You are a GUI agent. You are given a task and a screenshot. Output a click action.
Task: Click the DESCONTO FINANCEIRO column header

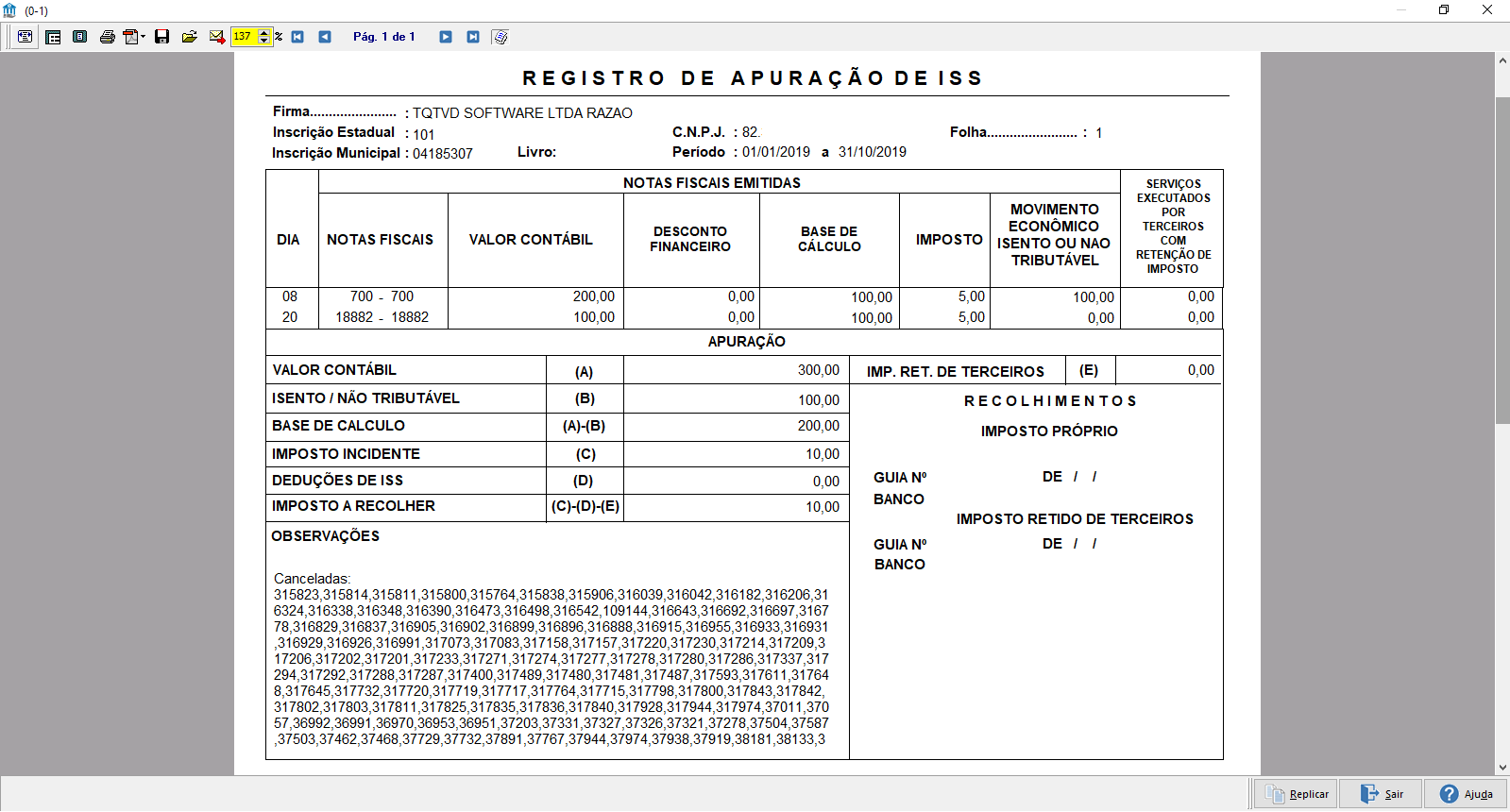[x=690, y=239]
